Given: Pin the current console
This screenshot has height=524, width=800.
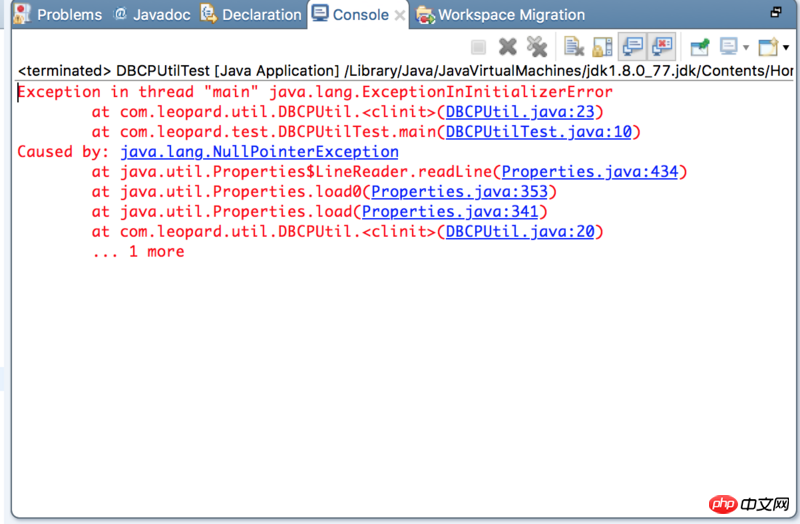Looking at the screenshot, I should click(700, 47).
